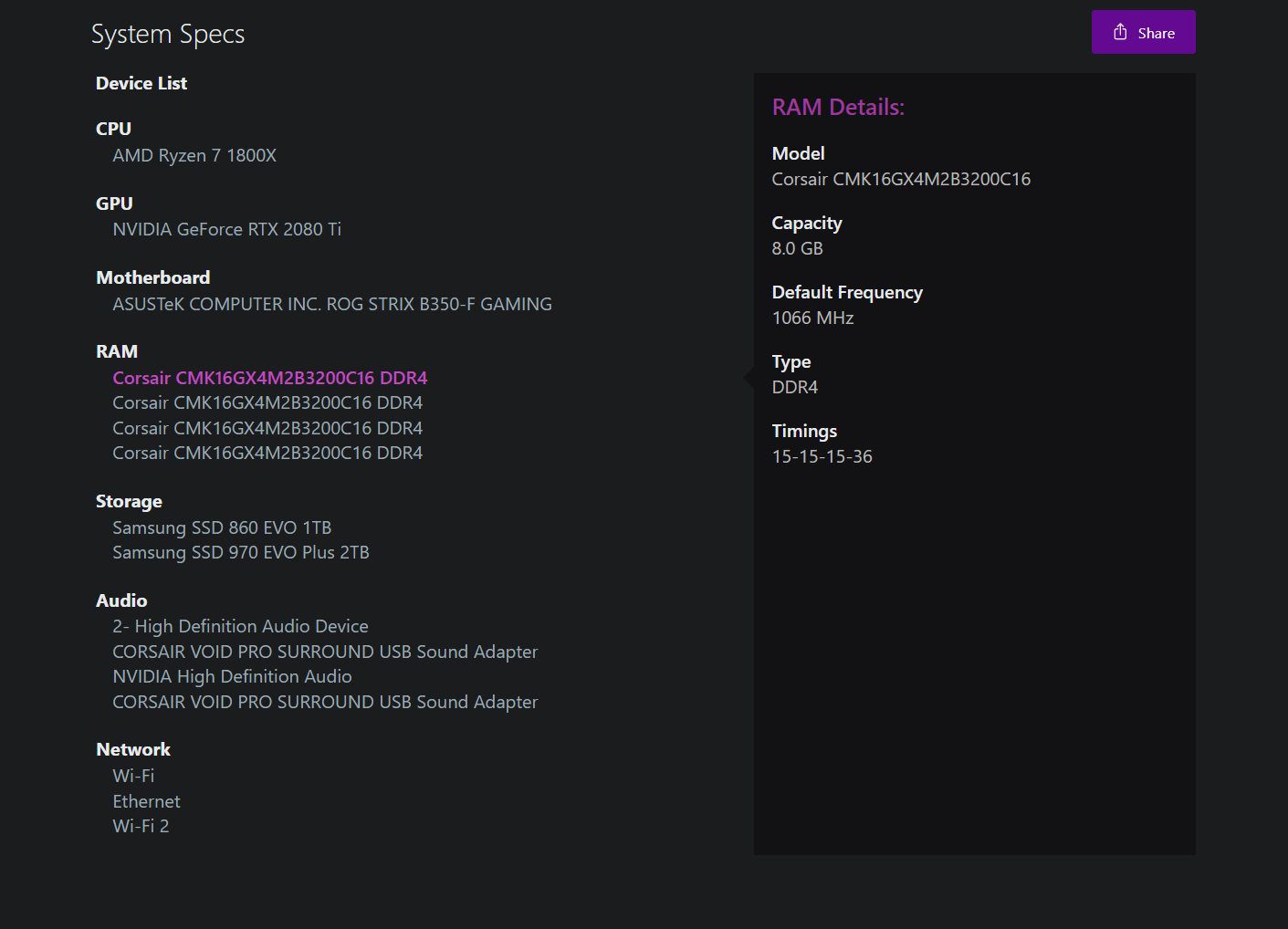Click the 'GPU' category heading
Image resolution: width=1288 pixels, height=929 pixels.
[x=114, y=204]
